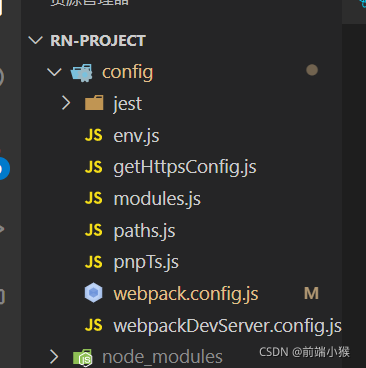Click the JS icon beside modules.js
366x368 pixels.
pyautogui.click(x=94, y=199)
